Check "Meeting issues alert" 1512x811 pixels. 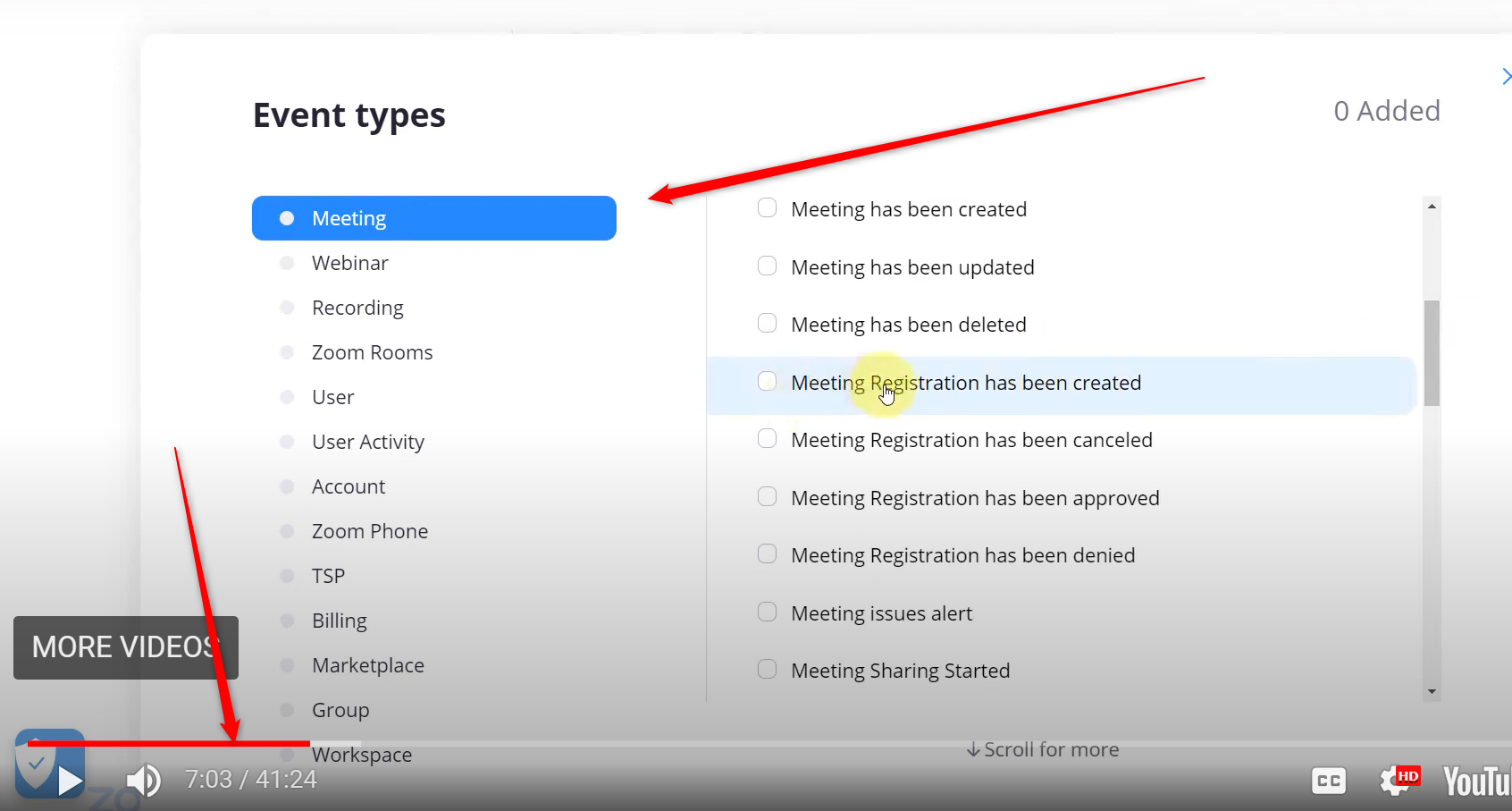tap(767, 612)
